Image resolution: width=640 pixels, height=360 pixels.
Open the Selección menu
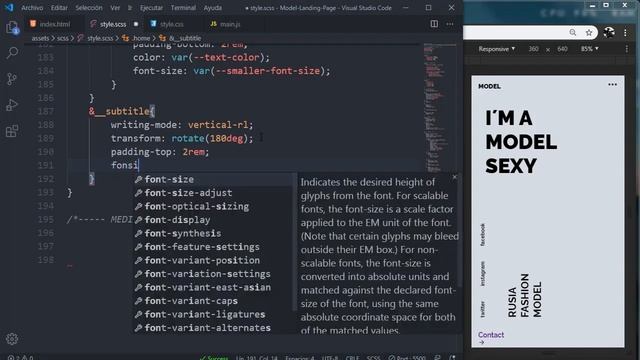coord(89,8)
